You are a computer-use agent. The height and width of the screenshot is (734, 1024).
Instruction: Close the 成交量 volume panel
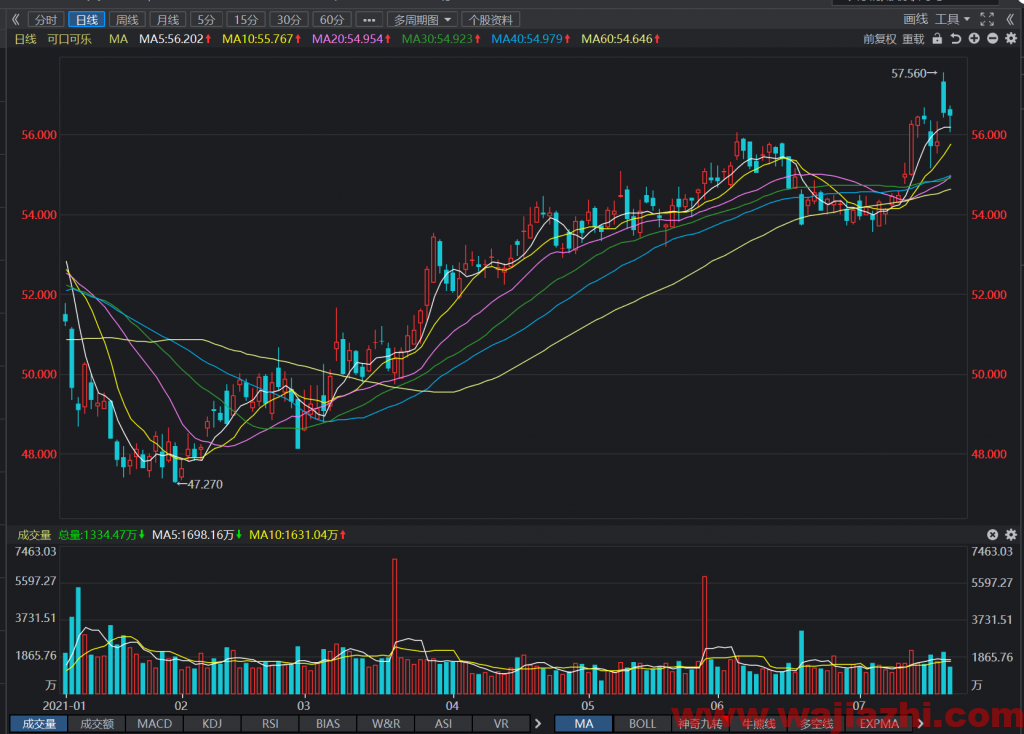992,534
